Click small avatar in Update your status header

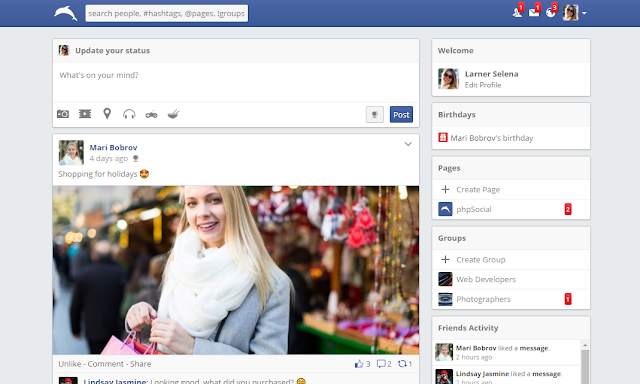[64, 50]
